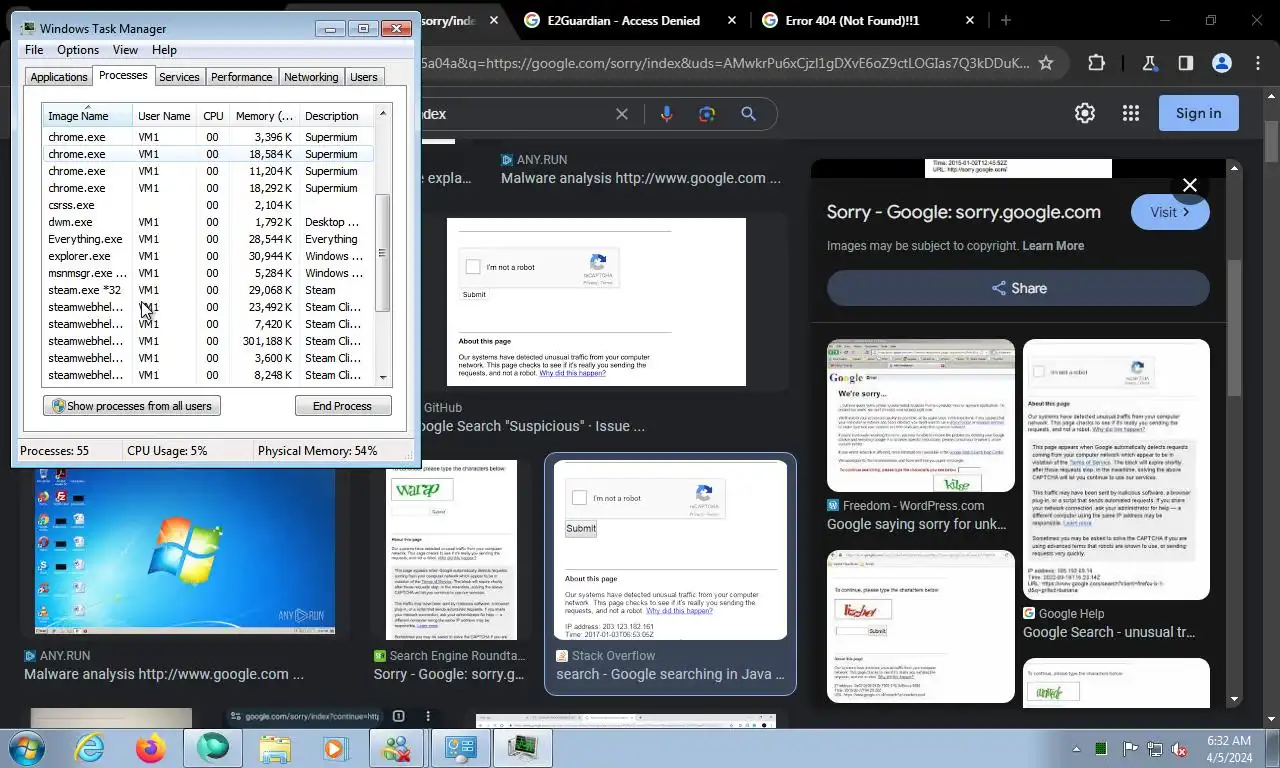This screenshot has height=768, width=1280.
Task: Click the volume muted tray icon
Action: coord(1179,748)
